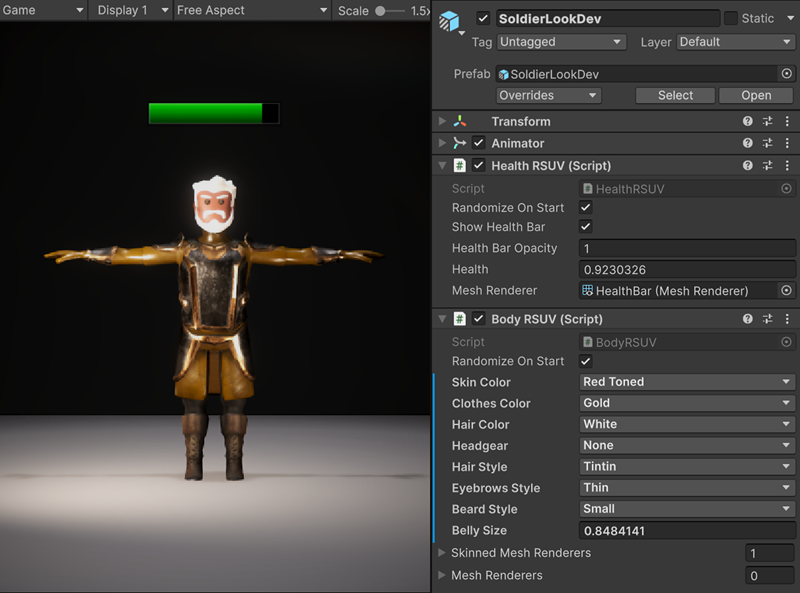Click the object picker circle for Mesh Renderer
This screenshot has width=800, height=593.
click(x=789, y=291)
